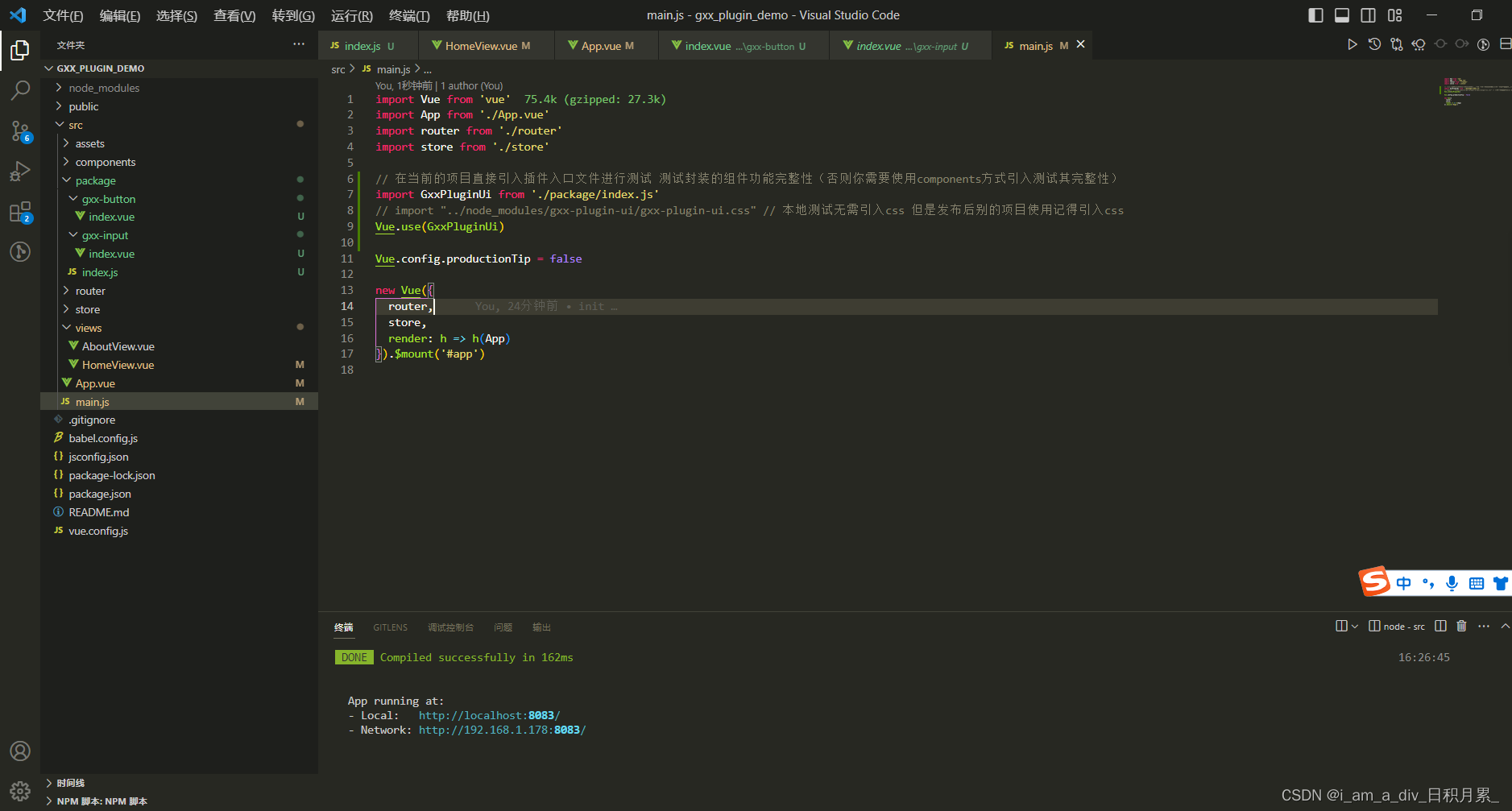Viewport: 1512px width, 811px height.
Task: Toggle Chinese/English input mode
Action: 1404,583
